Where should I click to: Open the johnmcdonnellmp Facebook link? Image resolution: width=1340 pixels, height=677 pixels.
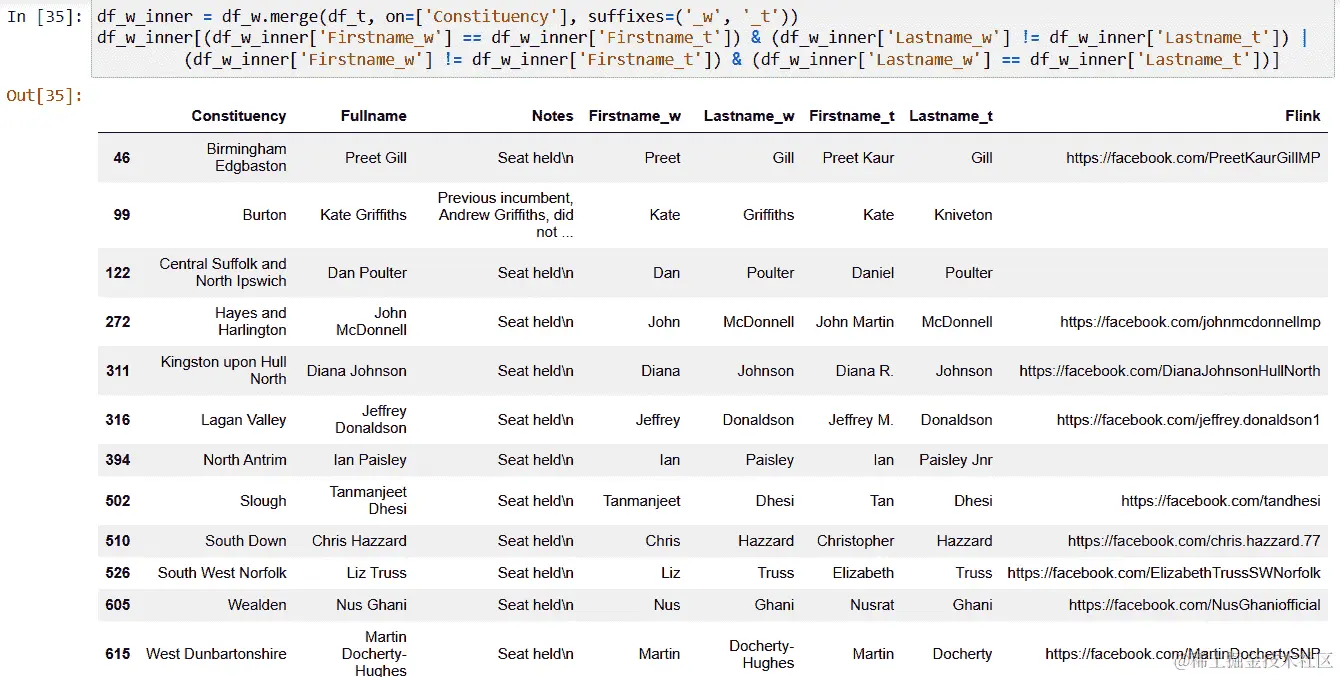tap(1191, 322)
